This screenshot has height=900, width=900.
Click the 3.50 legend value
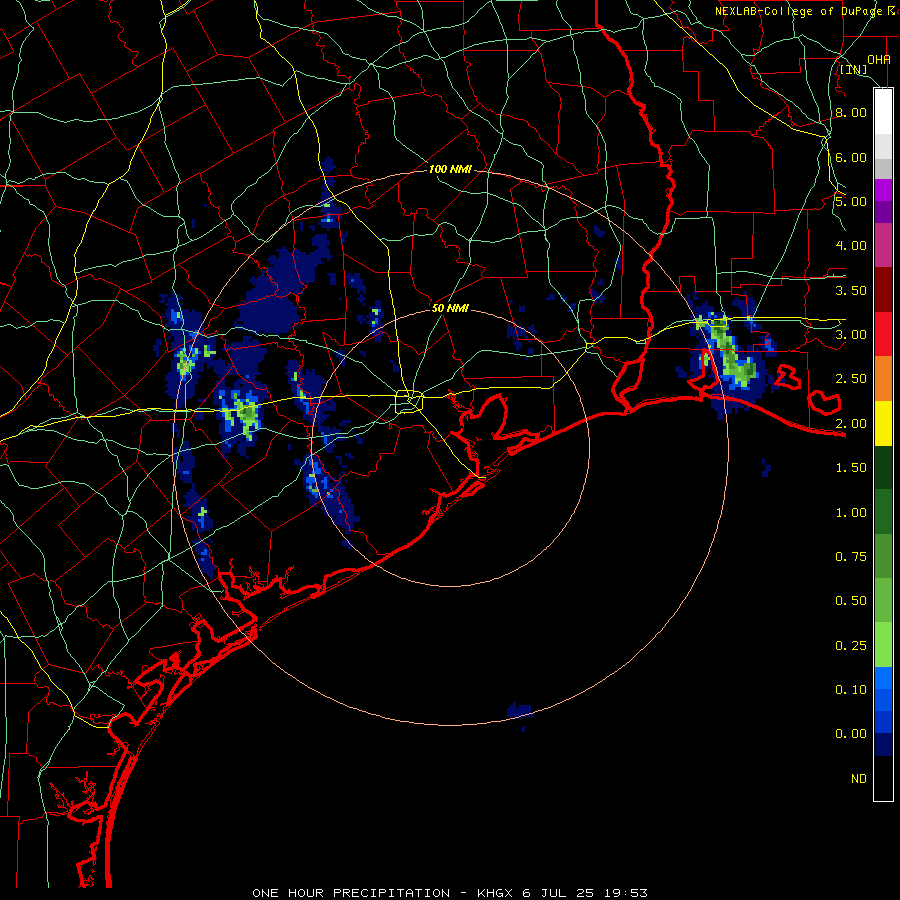pyautogui.click(x=851, y=290)
